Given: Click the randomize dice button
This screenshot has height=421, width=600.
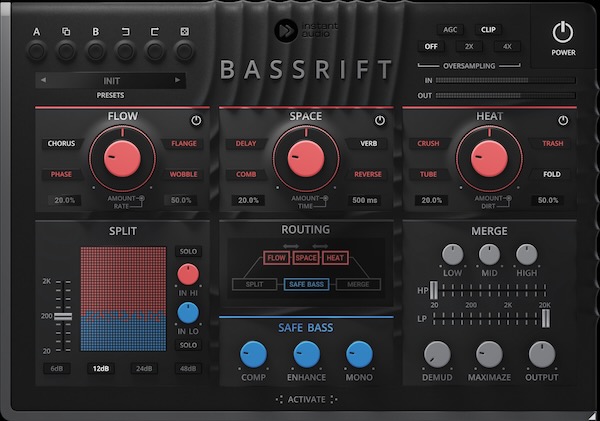Looking at the screenshot, I should tap(185, 48).
